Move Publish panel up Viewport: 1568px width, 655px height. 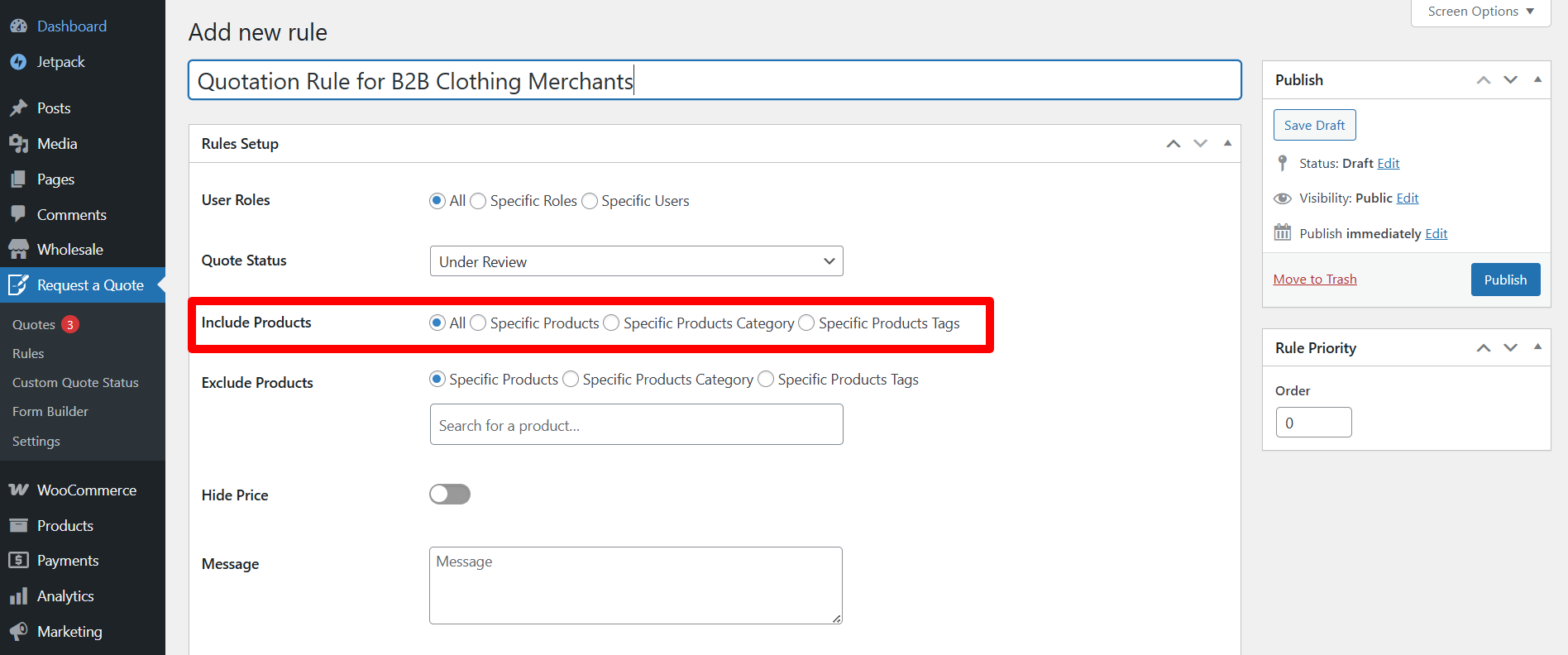pyautogui.click(x=1484, y=80)
